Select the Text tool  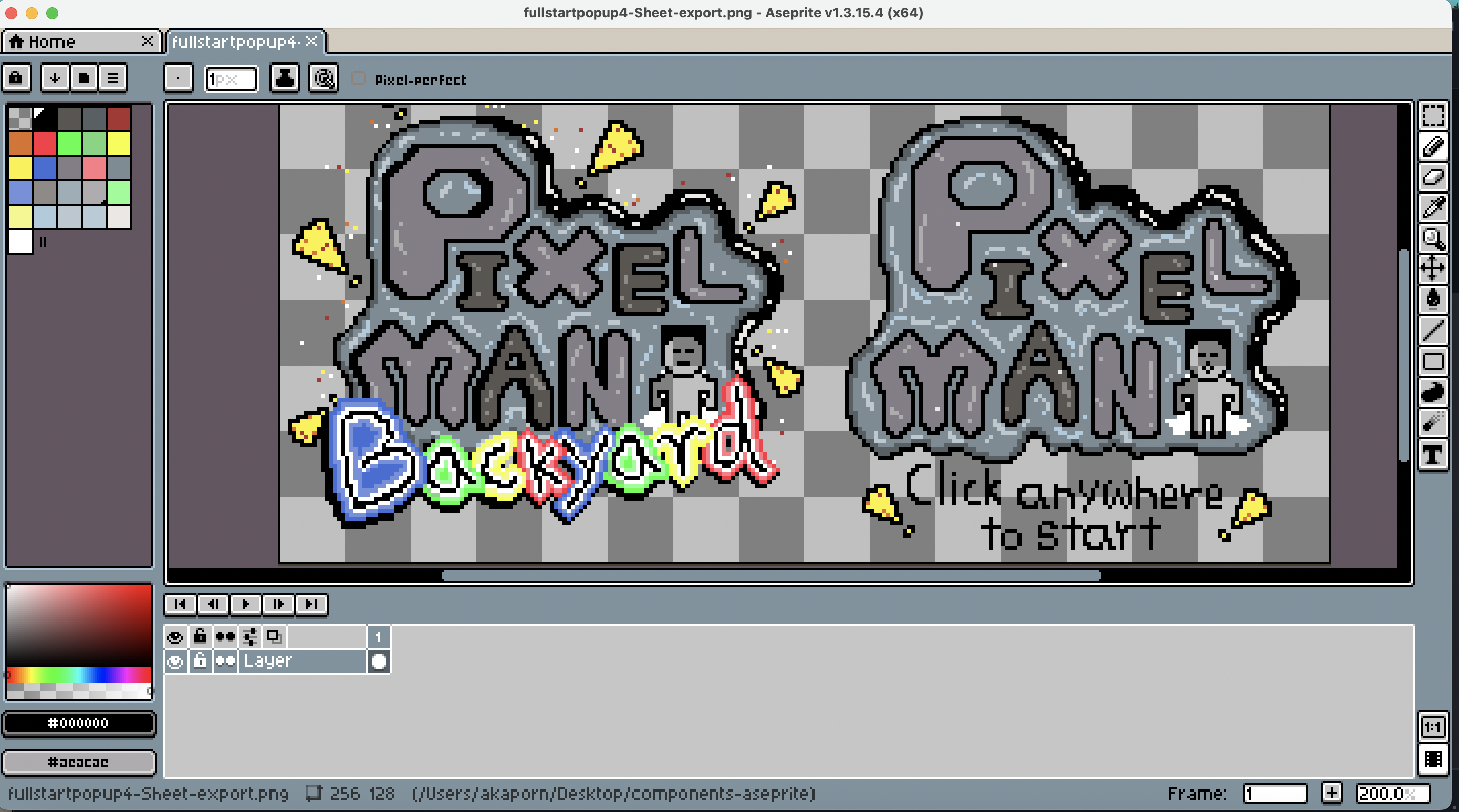coord(1432,454)
